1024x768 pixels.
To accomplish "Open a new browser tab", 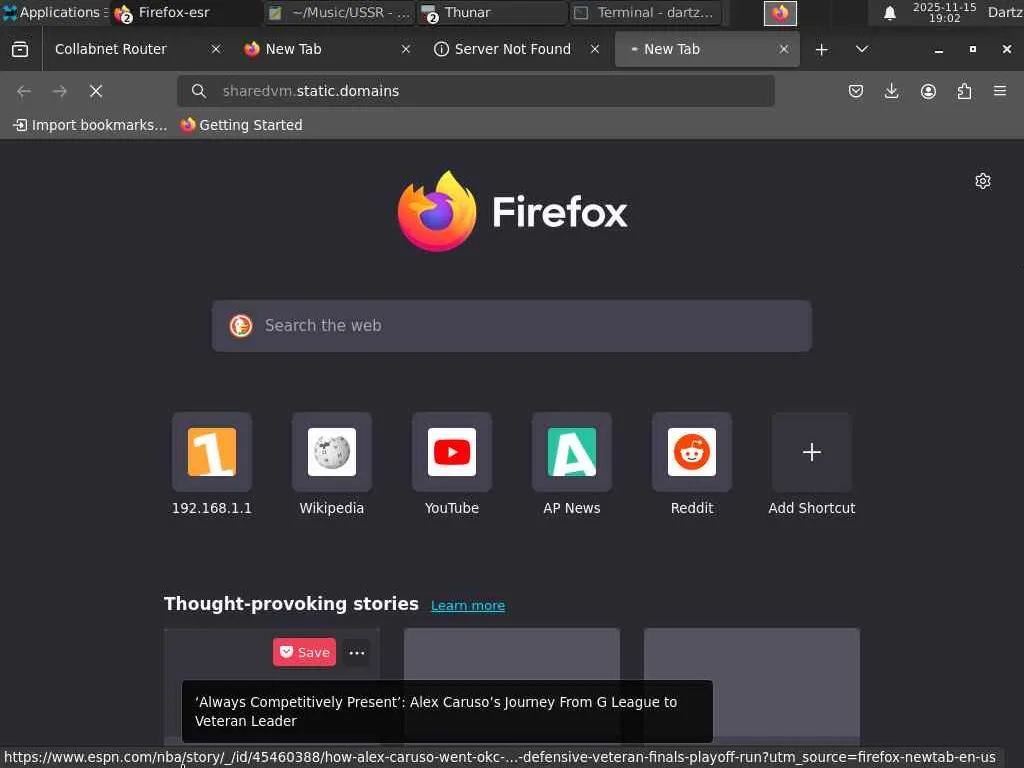I will click(x=822, y=50).
